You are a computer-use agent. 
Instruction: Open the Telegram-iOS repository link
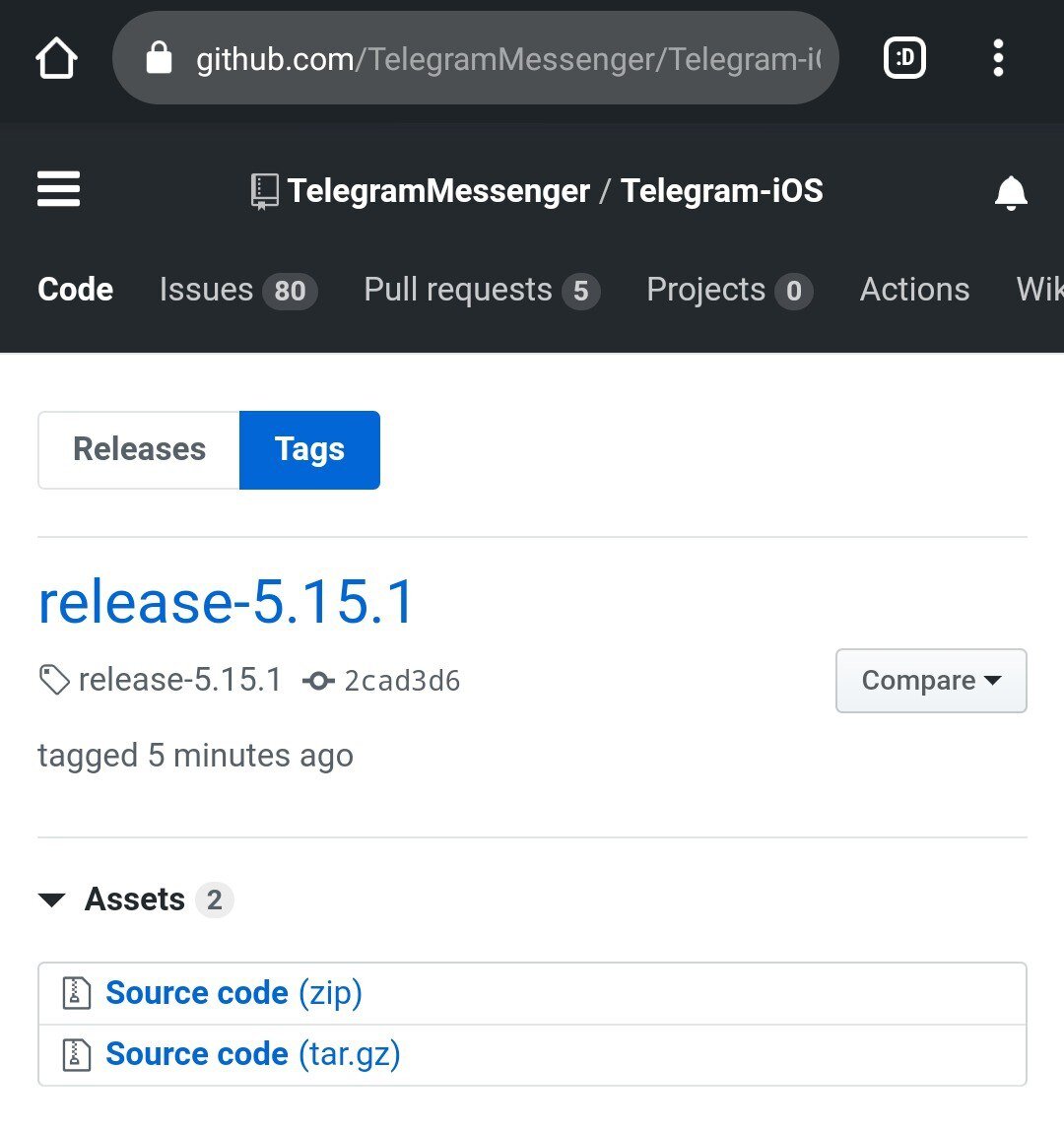tap(722, 190)
